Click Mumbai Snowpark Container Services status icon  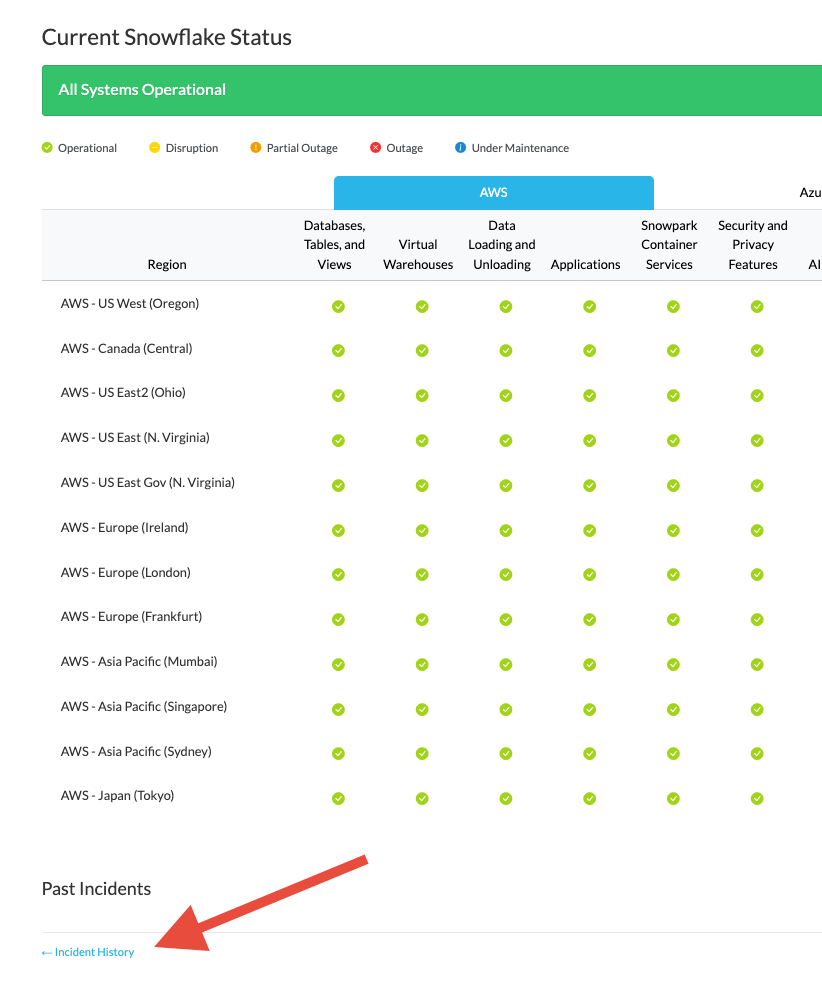coord(673,665)
